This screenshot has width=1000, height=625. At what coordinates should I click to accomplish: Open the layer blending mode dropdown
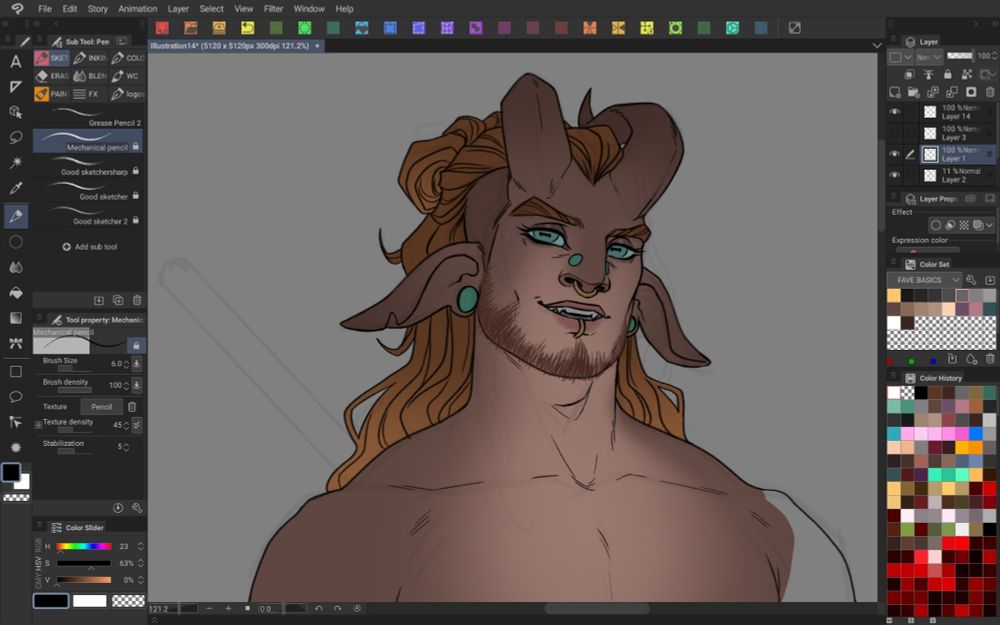(x=929, y=57)
